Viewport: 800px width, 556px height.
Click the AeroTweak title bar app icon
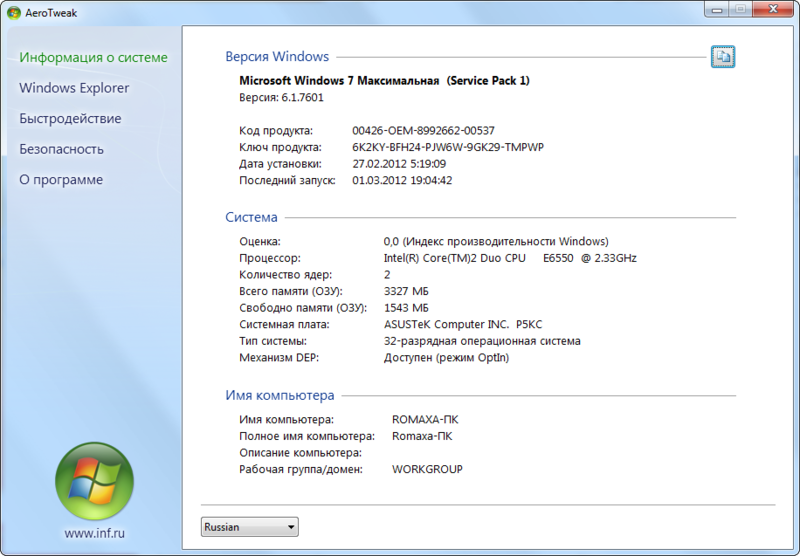pos(14,13)
